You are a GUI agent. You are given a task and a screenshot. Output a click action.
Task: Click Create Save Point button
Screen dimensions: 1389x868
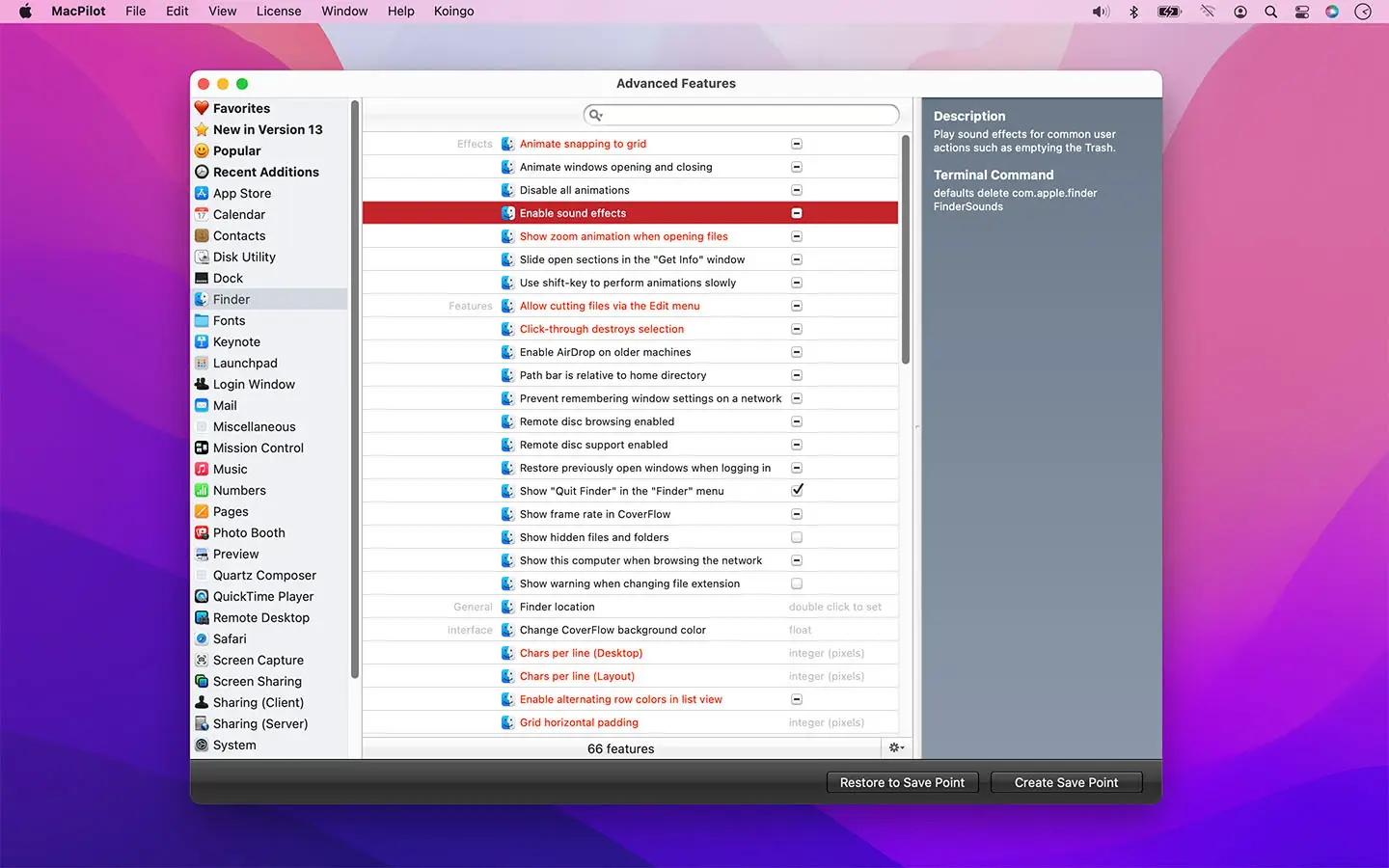[1066, 782]
